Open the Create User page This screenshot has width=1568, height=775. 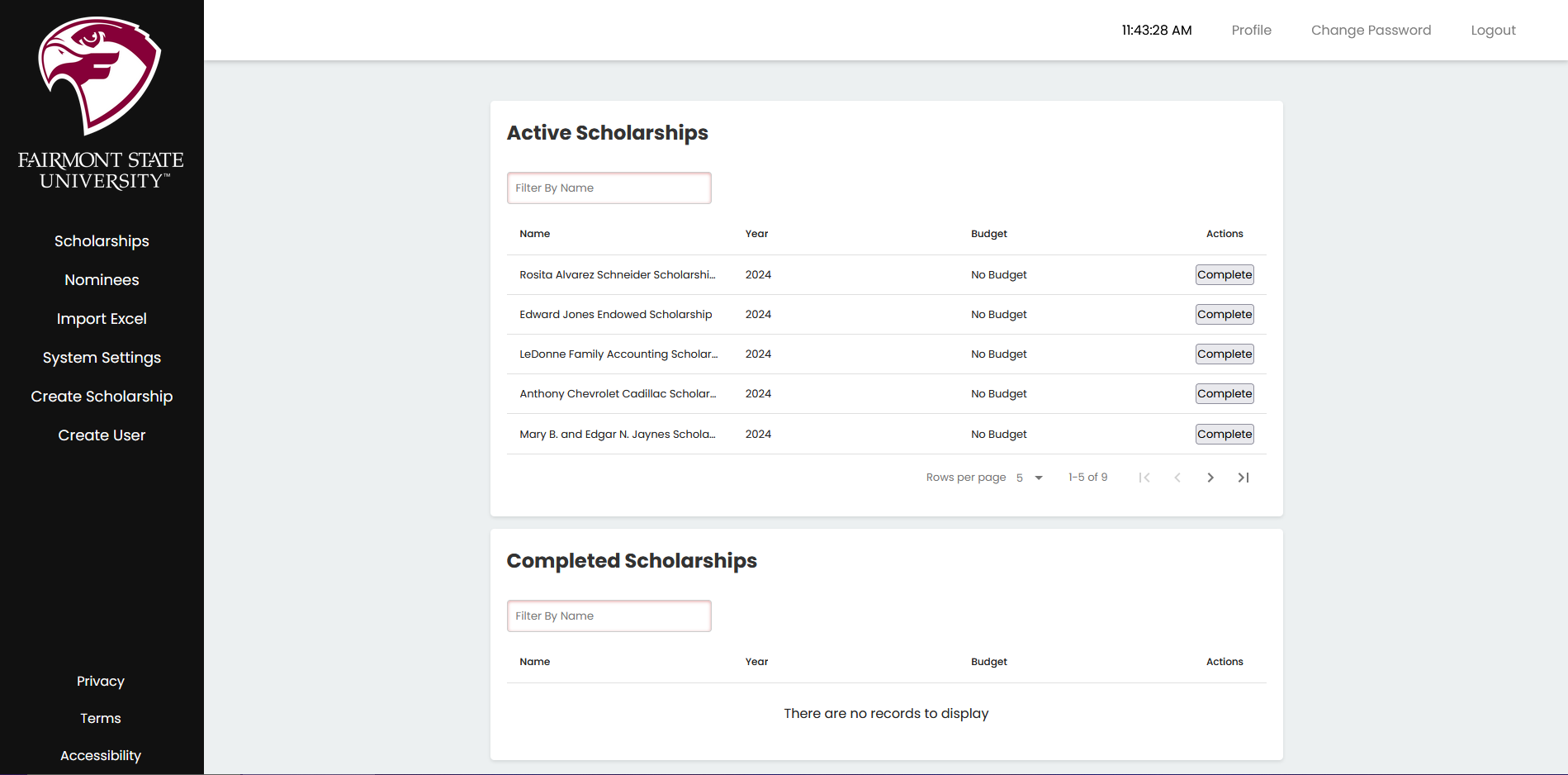pos(102,435)
